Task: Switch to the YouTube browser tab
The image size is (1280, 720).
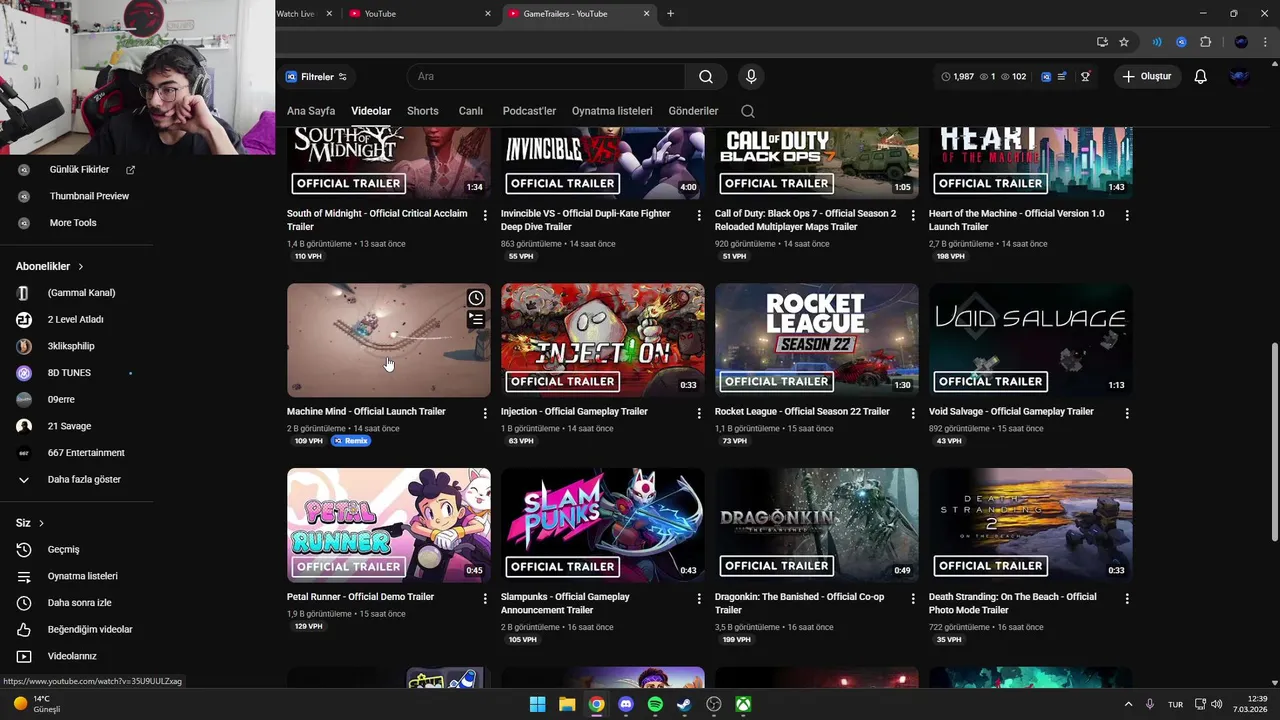Action: [x=418, y=14]
